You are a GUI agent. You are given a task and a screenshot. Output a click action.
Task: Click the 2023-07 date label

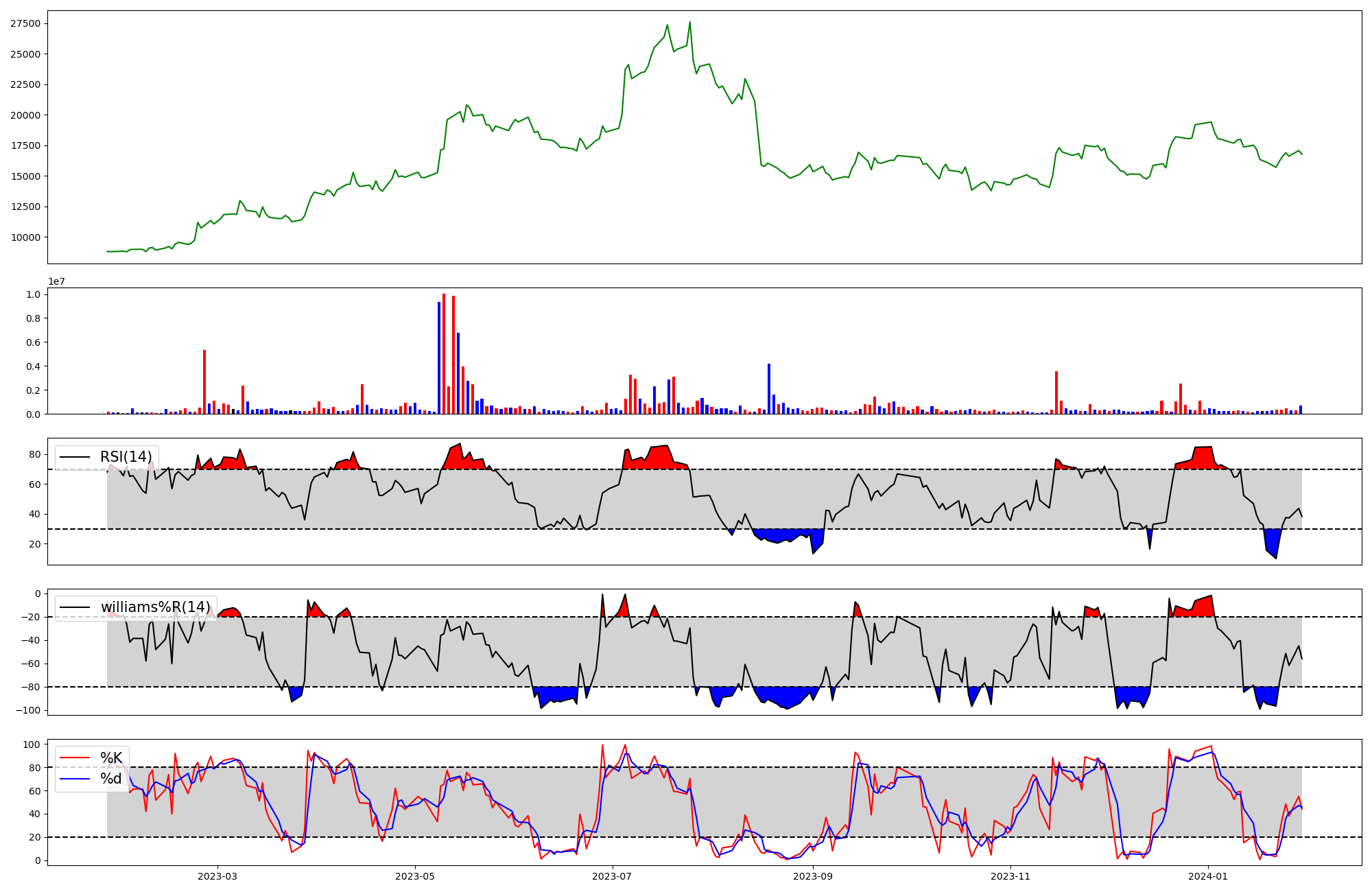pyautogui.click(x=611, y=876)
